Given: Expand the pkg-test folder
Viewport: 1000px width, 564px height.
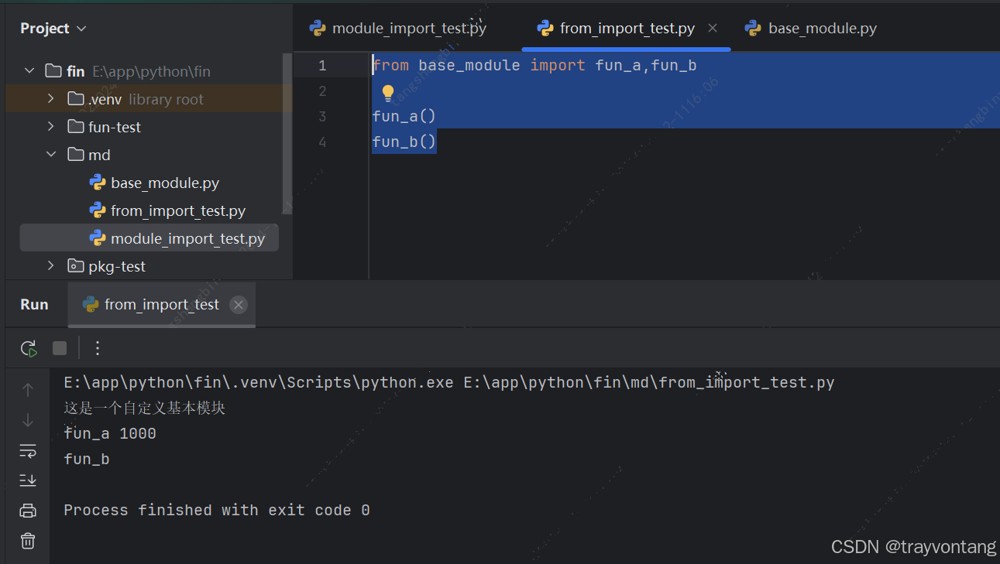Looking at the screenshot, I should pos(51,266).
